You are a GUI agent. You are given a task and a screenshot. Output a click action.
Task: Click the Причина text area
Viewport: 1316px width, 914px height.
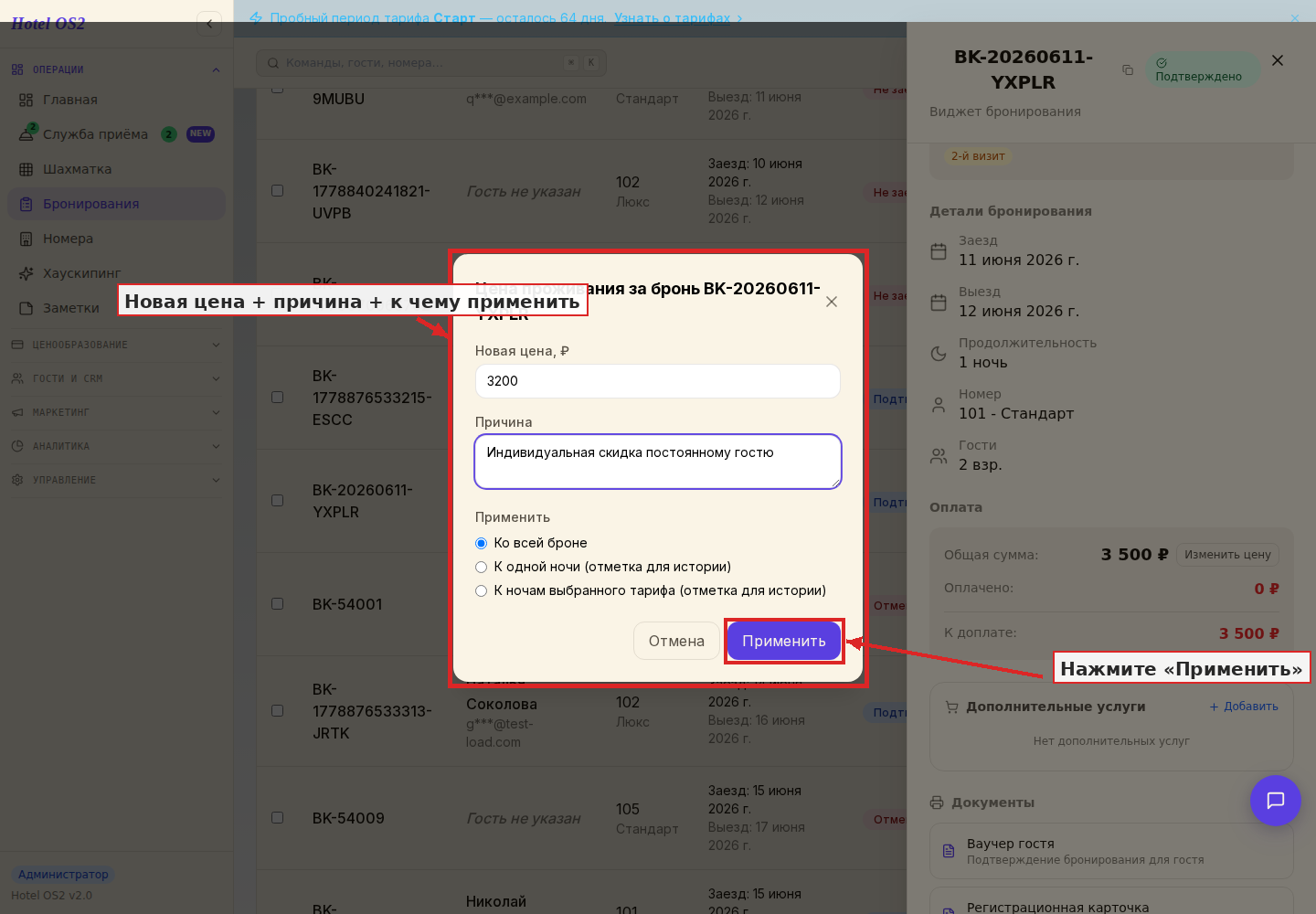click(658, 462)
